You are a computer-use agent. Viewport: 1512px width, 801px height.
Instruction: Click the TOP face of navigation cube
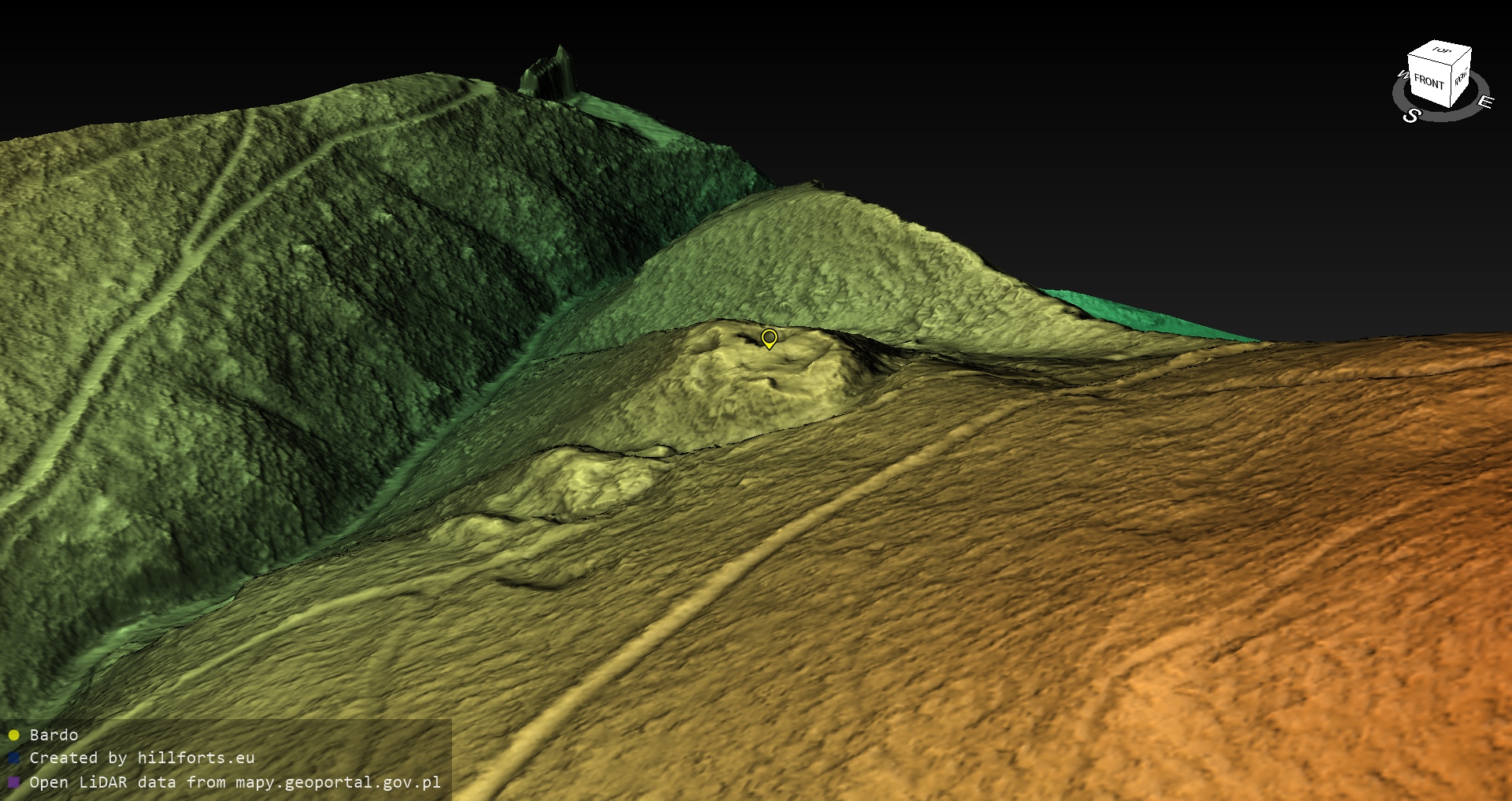point(1441,51)
